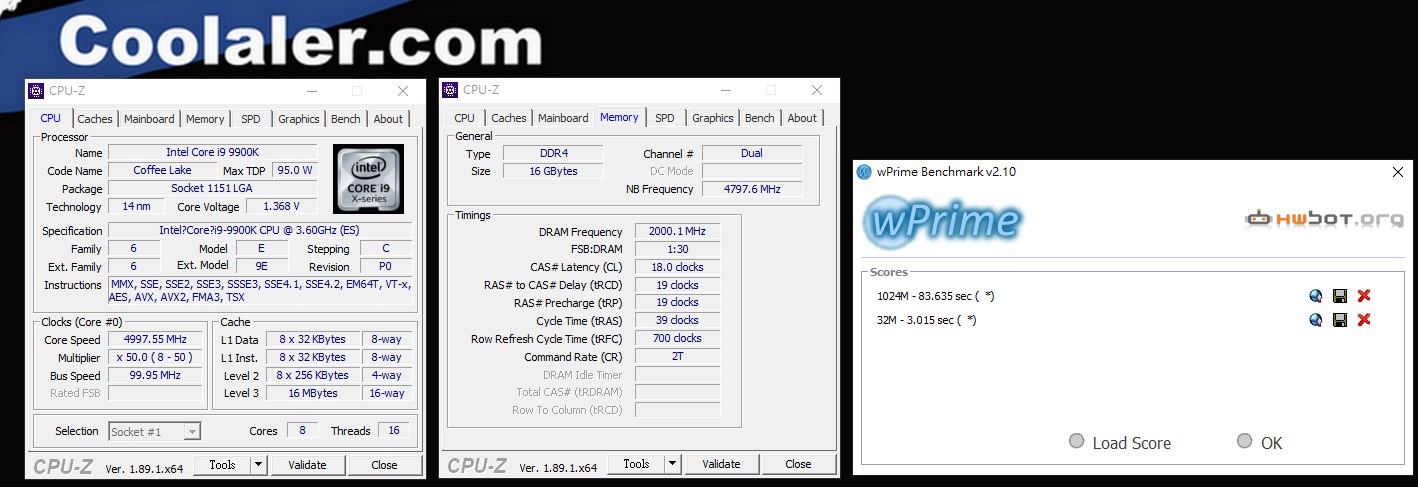Open SPD tab in the Memory CPU-Z window
This screenshot has height=487, width=1418.
click(x=665, y=118)
